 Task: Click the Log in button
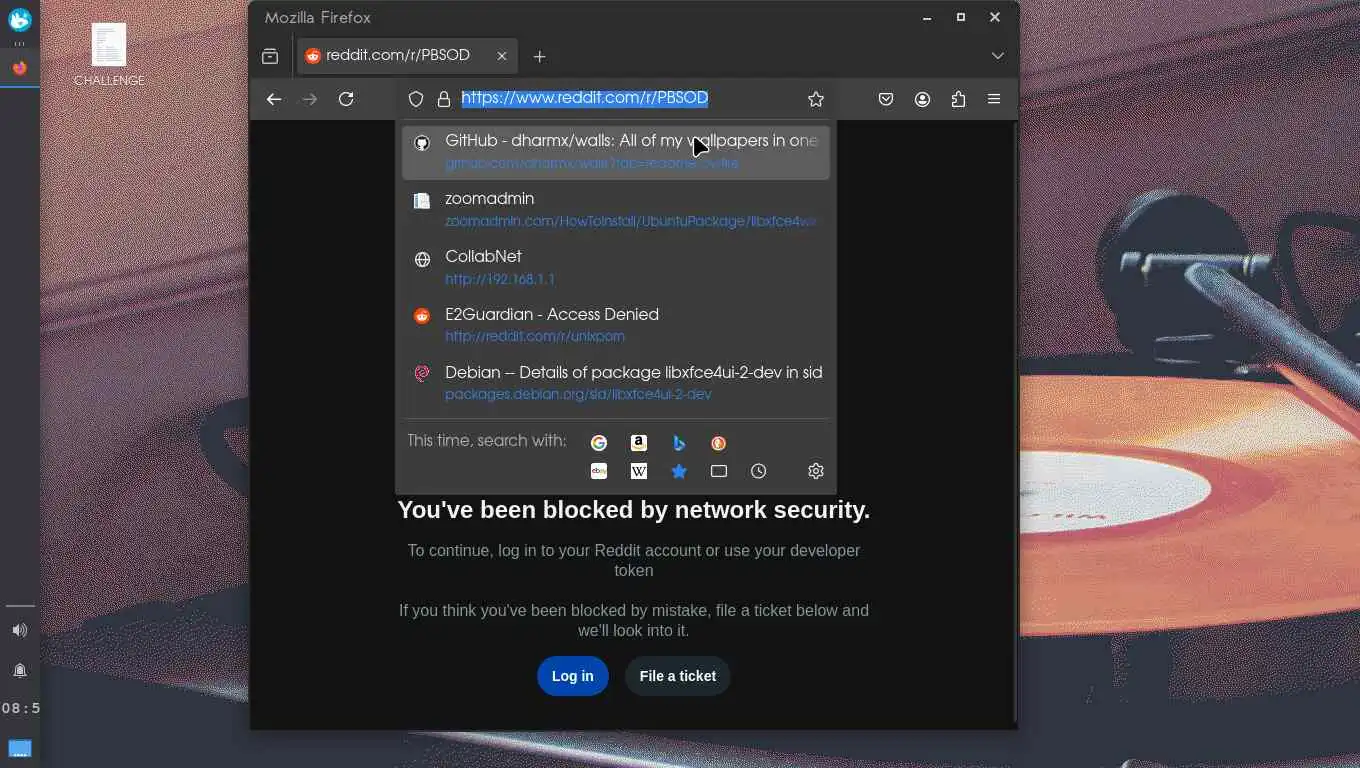[573, 676]
